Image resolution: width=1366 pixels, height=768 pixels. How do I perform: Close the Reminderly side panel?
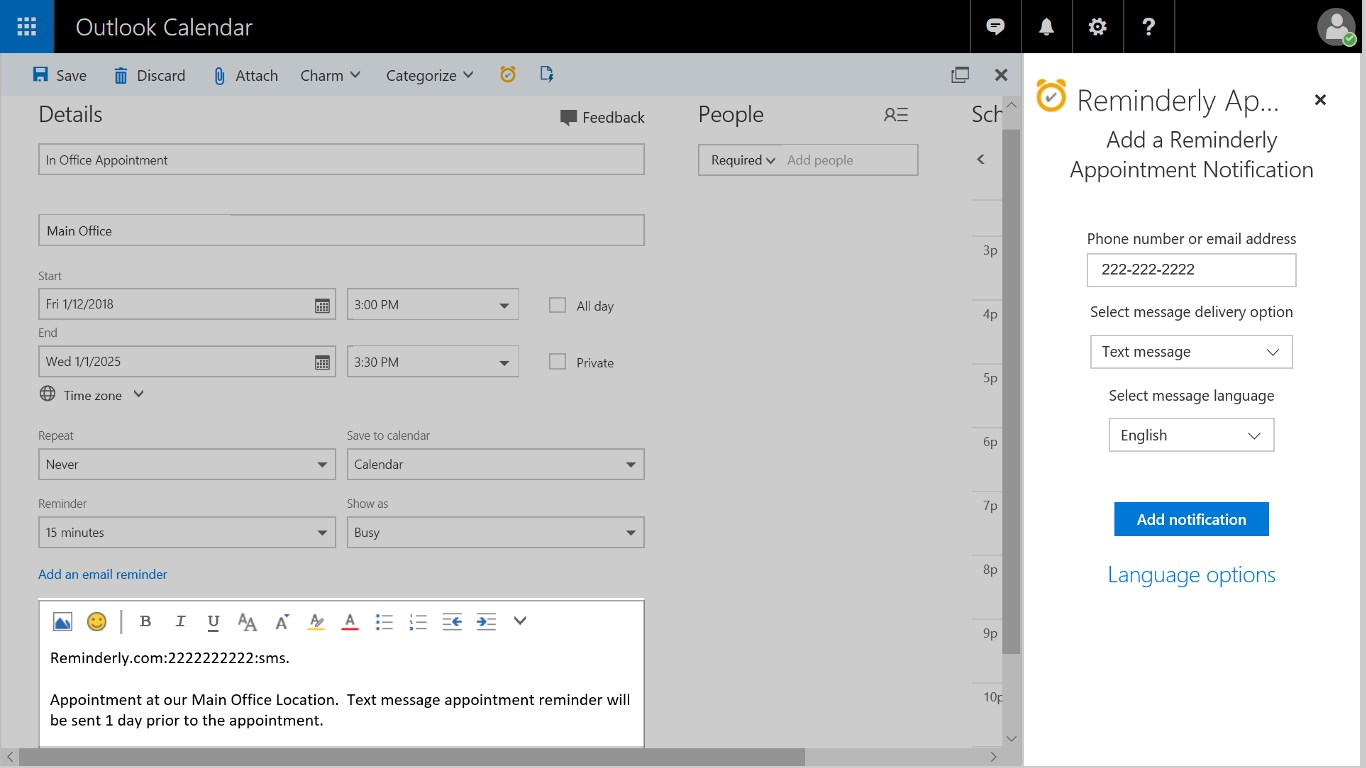[1320, 100]
